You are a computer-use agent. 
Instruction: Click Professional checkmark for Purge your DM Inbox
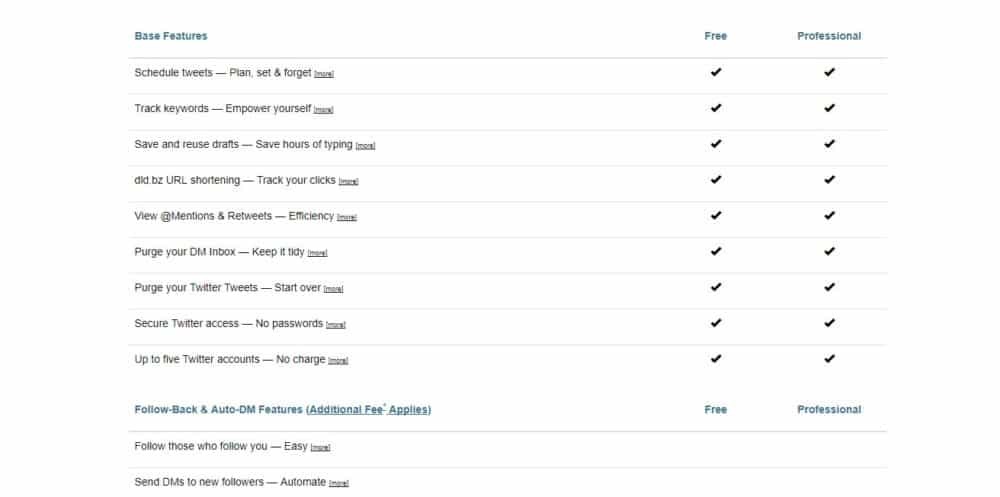[829, 252]
